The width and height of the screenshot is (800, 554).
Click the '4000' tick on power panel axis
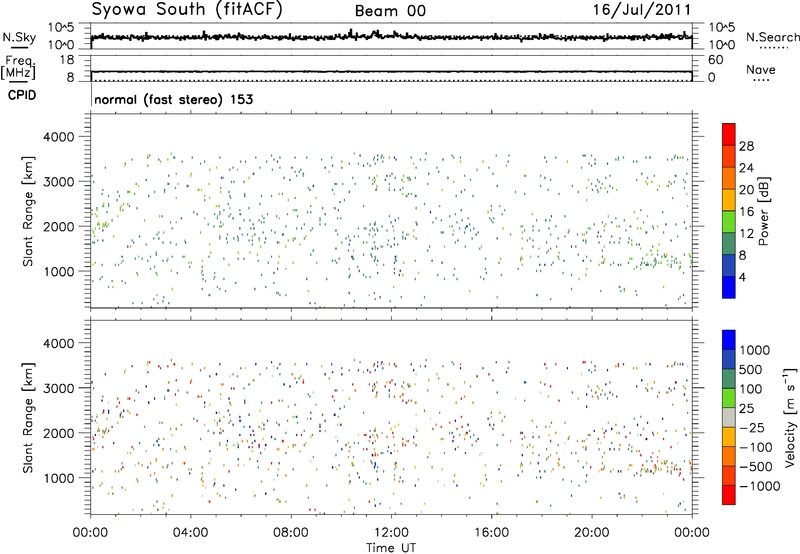click(58, 137)
